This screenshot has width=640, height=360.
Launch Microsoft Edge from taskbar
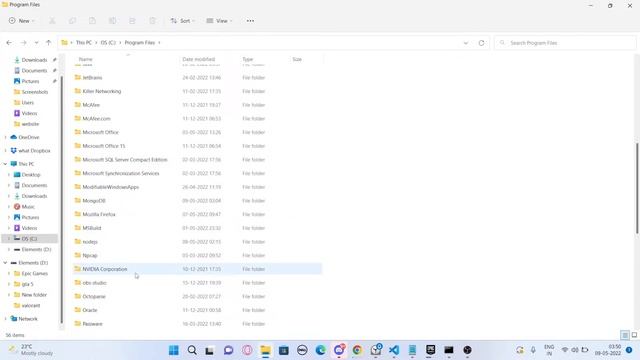click(x=320, y=350)
